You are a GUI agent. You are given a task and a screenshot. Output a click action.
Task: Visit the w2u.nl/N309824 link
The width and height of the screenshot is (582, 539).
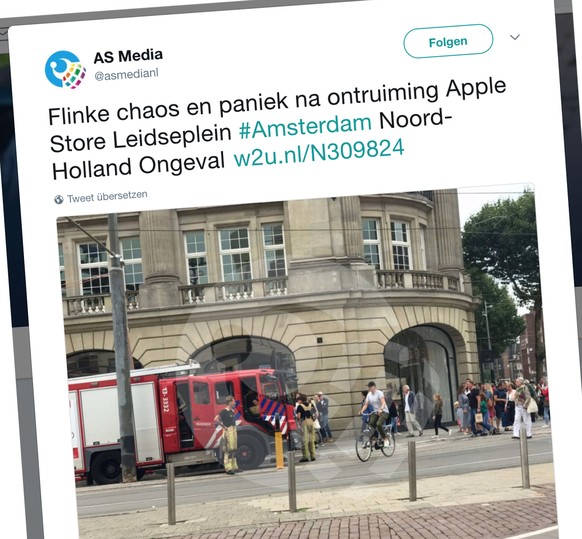point(318,154)
